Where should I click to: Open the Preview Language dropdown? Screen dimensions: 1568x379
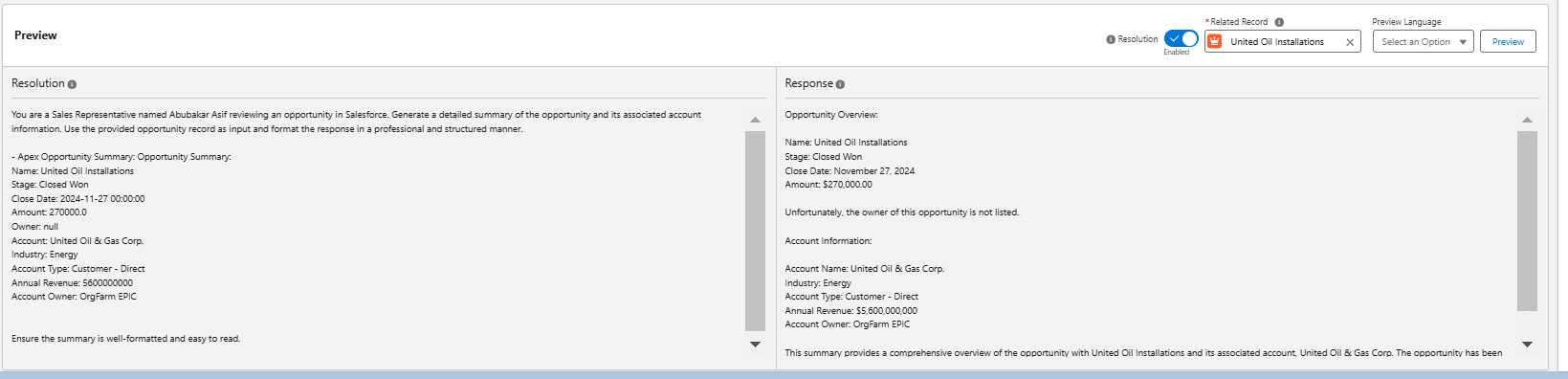point(1423,41)
